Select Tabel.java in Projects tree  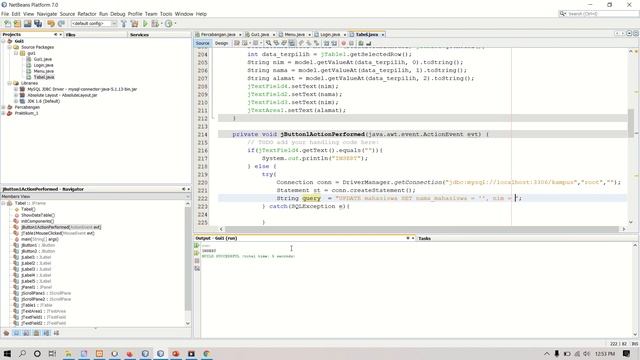coord(44,77)
